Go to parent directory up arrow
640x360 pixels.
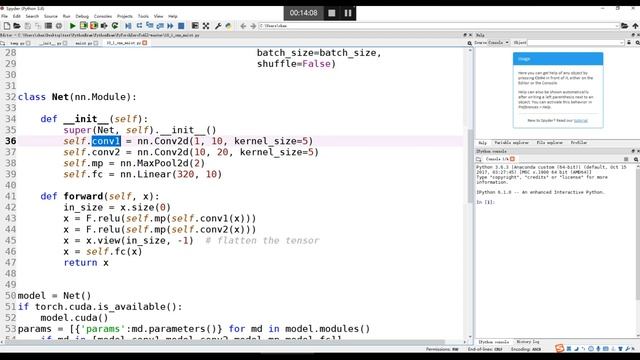tap(635, 26)
